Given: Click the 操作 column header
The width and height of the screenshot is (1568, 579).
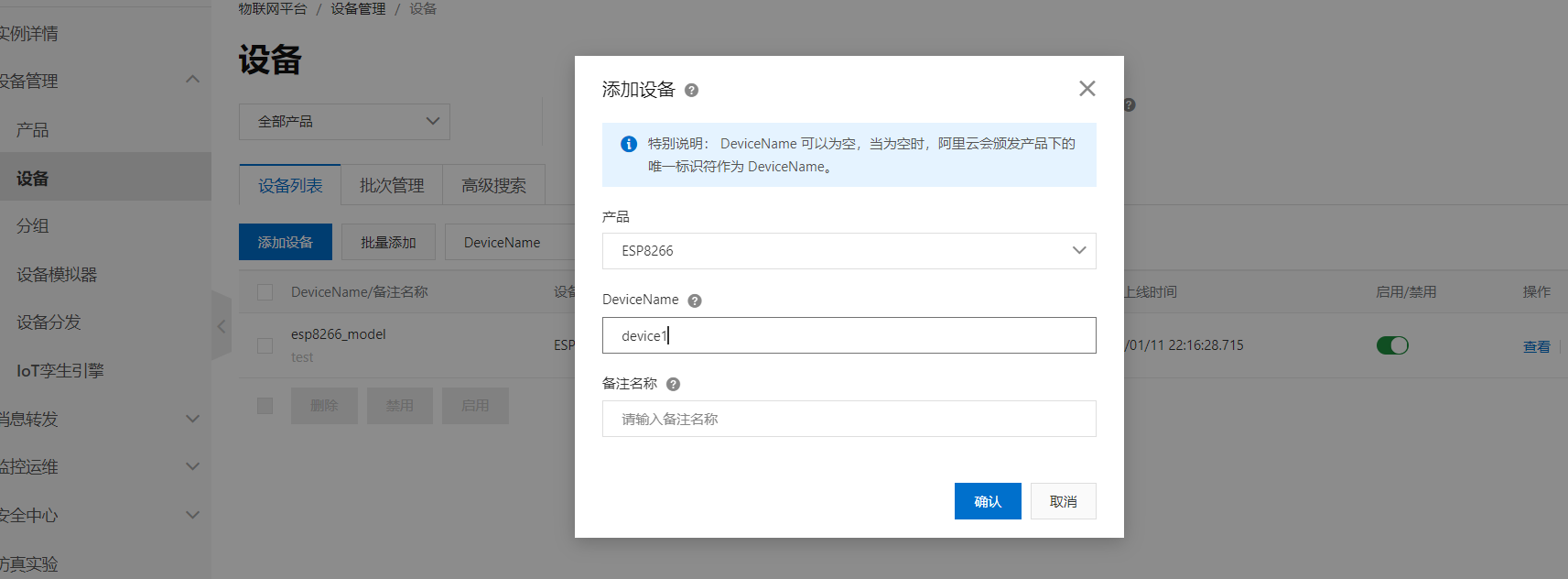Looking at the screenshot, I should (1536, 292).
